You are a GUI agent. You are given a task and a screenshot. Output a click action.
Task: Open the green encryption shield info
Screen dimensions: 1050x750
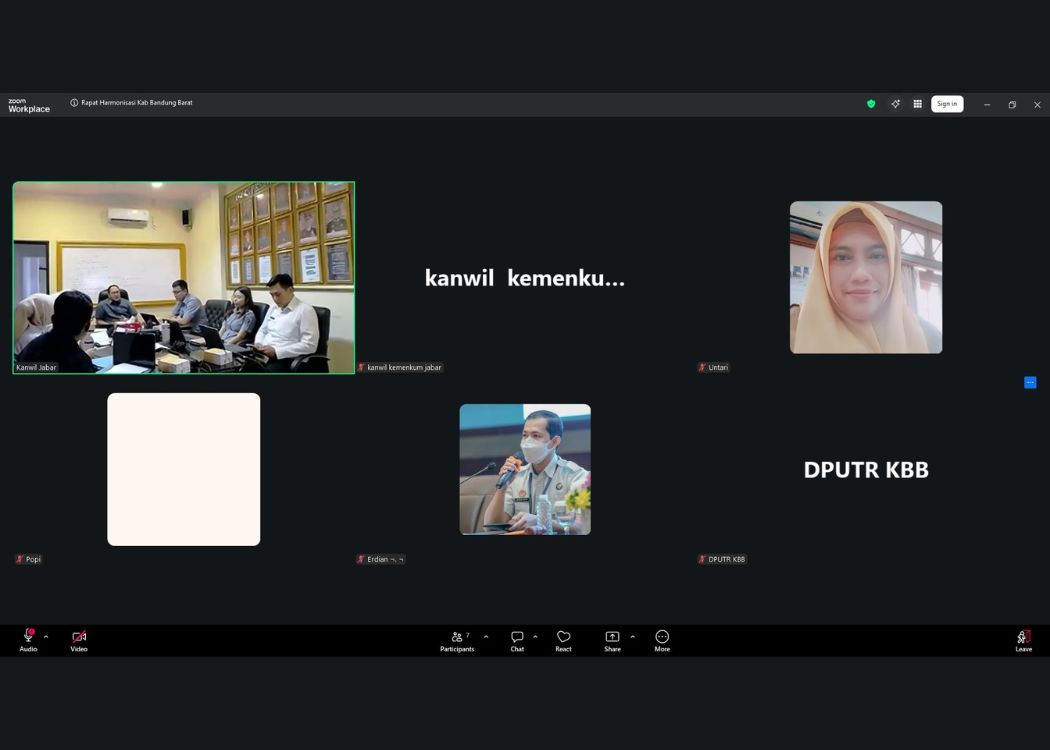(x=871, y=104)
